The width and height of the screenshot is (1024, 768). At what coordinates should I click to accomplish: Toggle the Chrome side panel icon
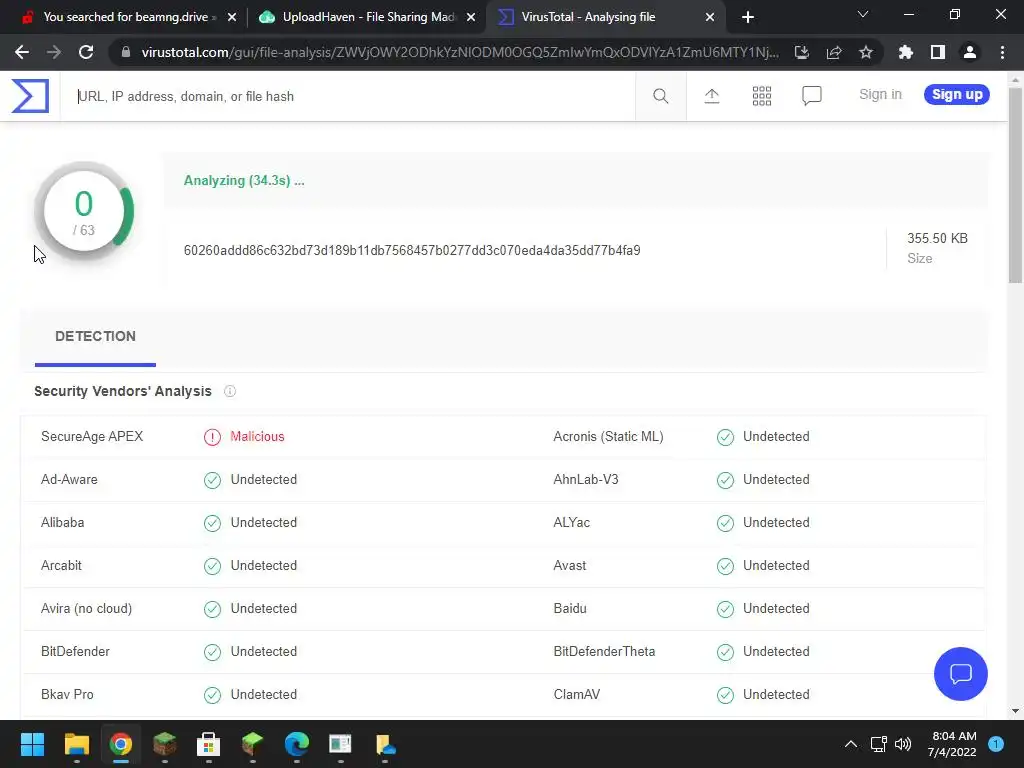(x=938, y=52)
